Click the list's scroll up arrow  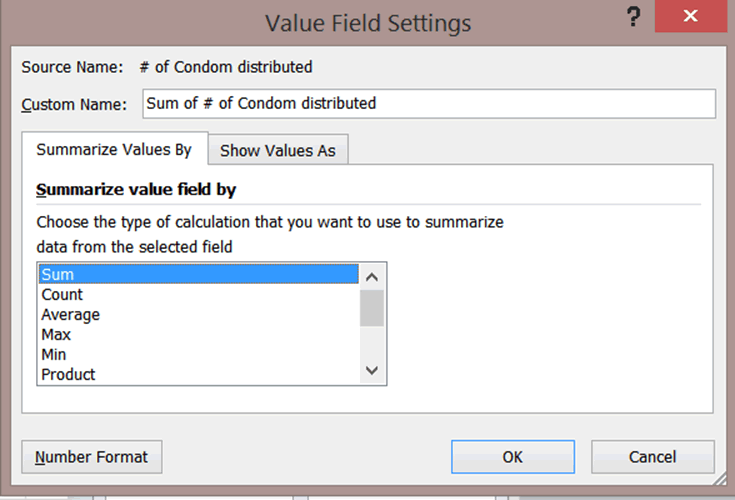(372, 277)
